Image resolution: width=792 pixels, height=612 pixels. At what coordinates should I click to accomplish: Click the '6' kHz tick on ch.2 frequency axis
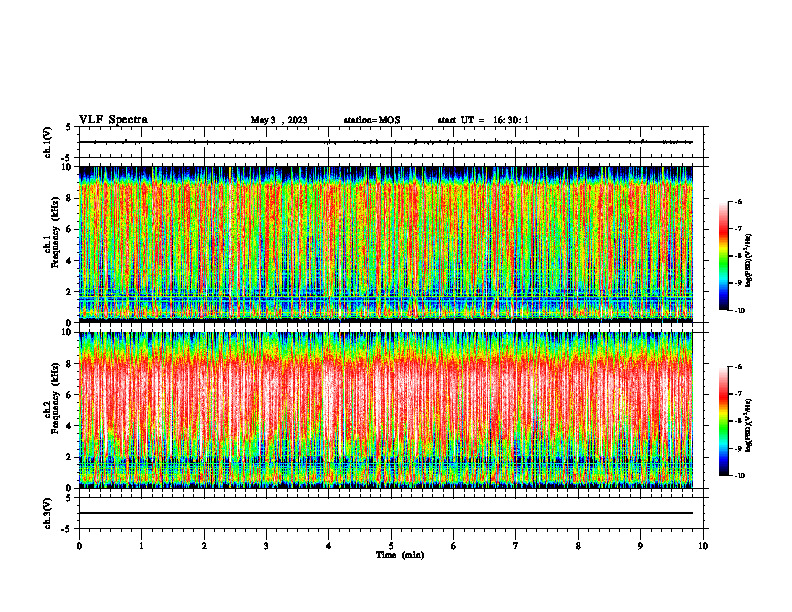(x=69, y=395)
